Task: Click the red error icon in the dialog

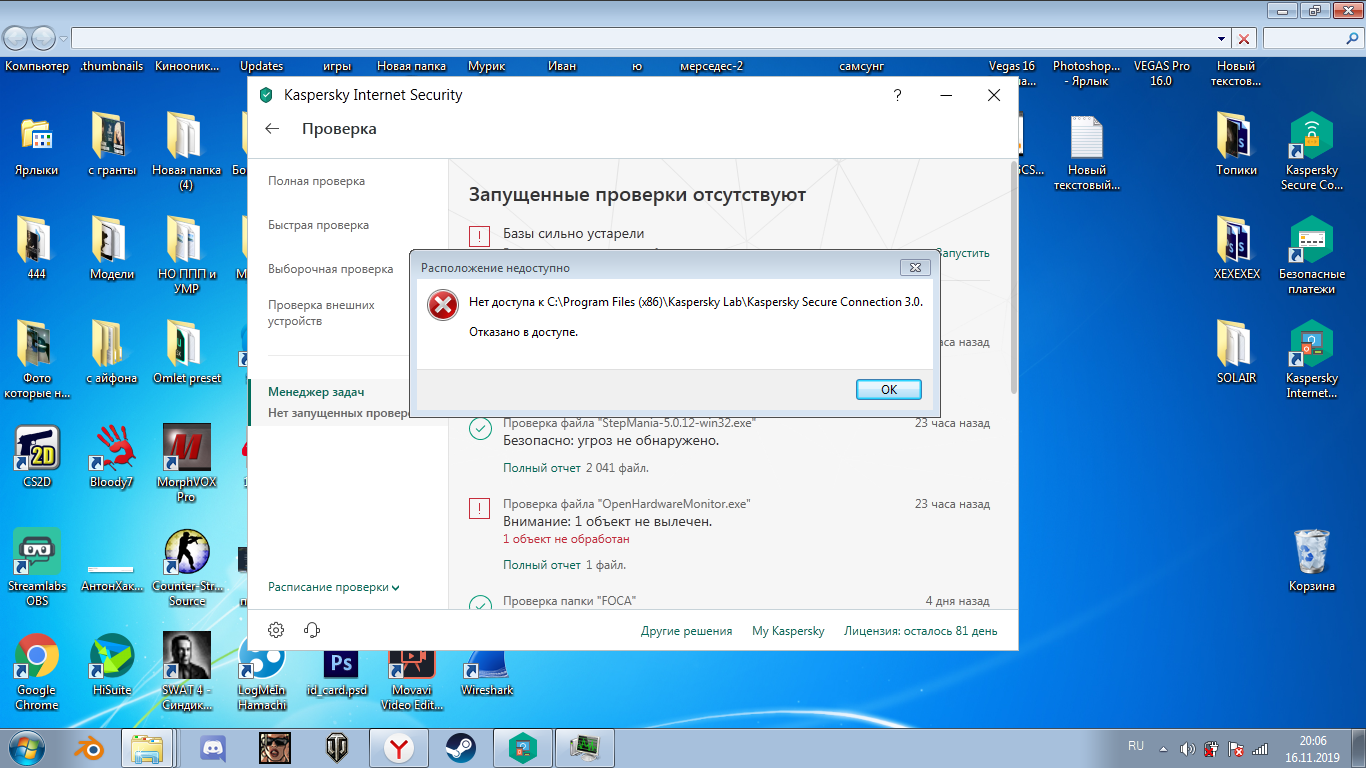Action: (442, 305)
